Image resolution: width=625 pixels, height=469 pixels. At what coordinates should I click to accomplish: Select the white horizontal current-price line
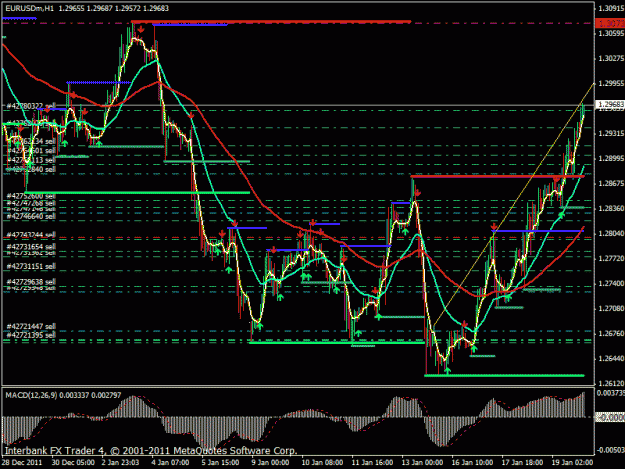298,105
